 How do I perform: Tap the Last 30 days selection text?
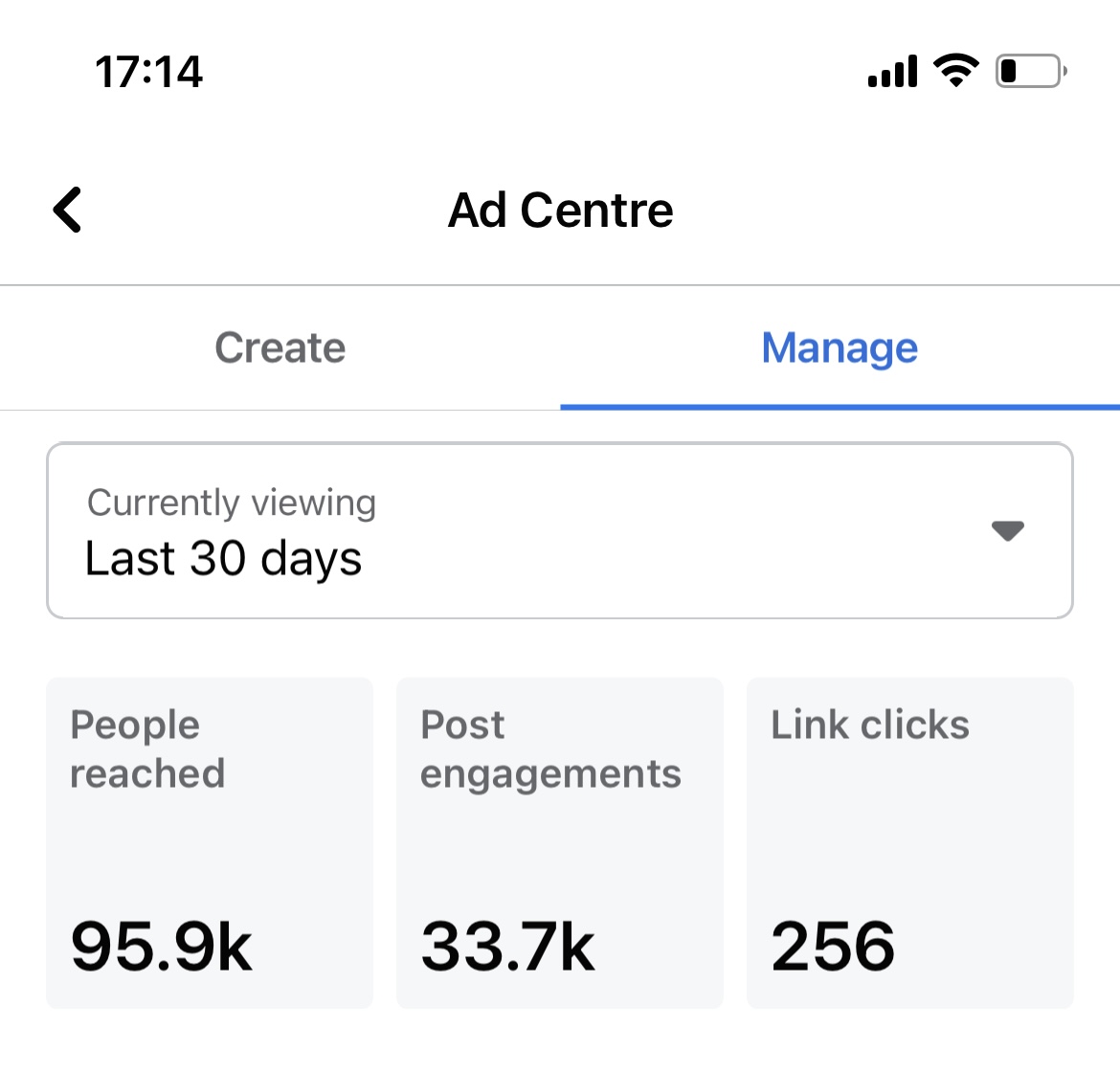[224, 559]
